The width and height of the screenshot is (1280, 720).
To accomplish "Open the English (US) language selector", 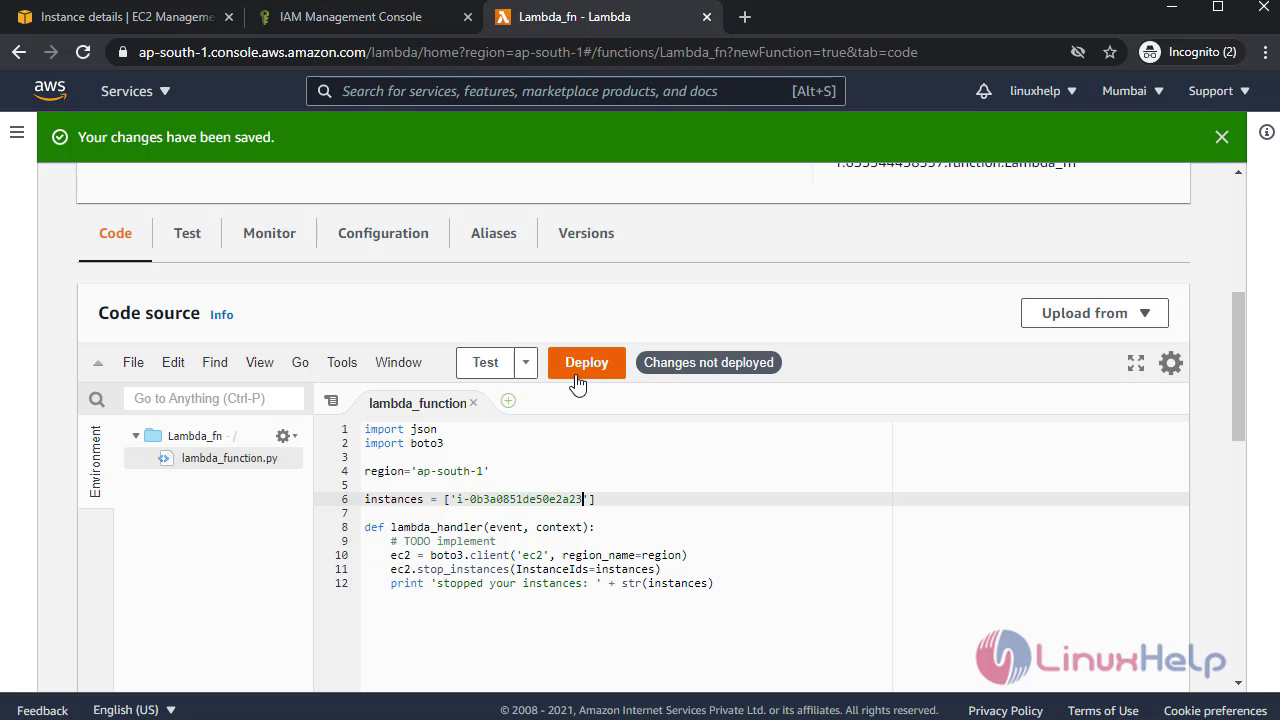I will tap(134, 710).
